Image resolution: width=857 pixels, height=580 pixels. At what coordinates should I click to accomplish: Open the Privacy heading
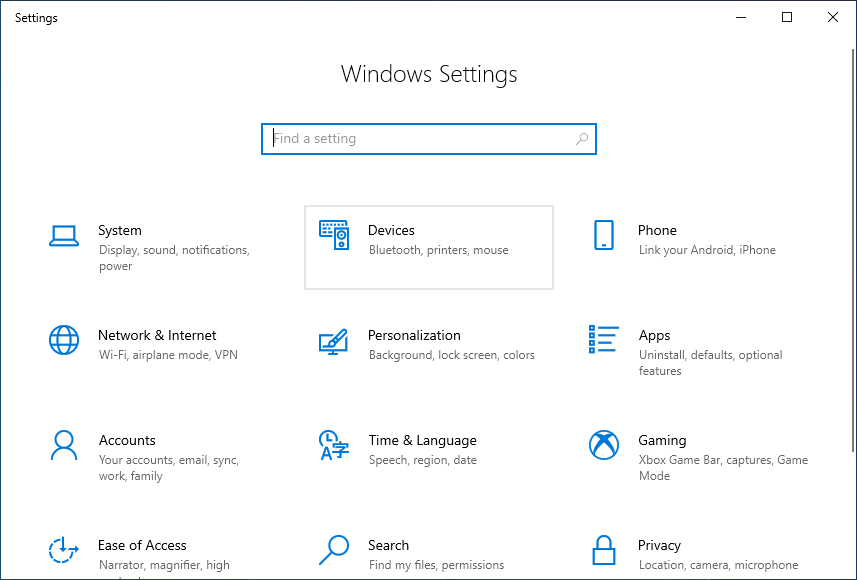coord(660,545)
